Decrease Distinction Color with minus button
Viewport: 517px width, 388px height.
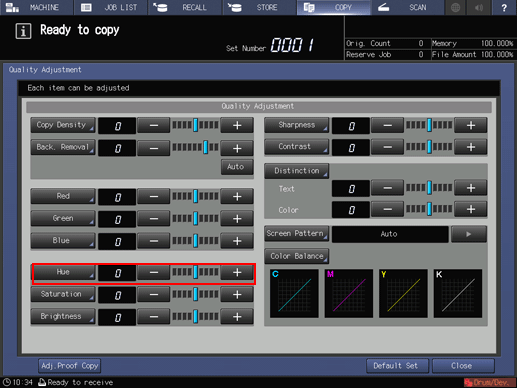point(387,209)
